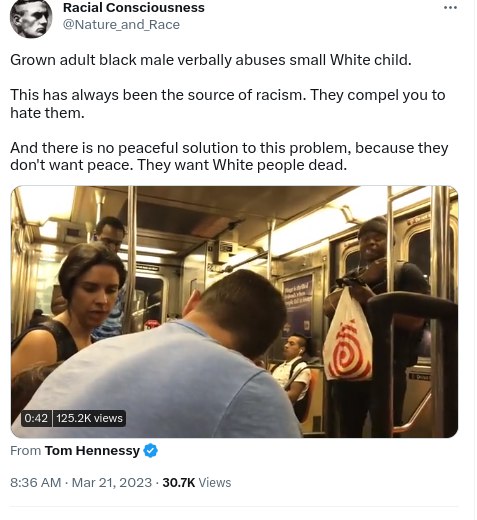Image resolution: width=477 pixels, height=520 pixels.
Task: Select the tweet paragraph starting 'This has always'
Action: click(x=228, y=104)
